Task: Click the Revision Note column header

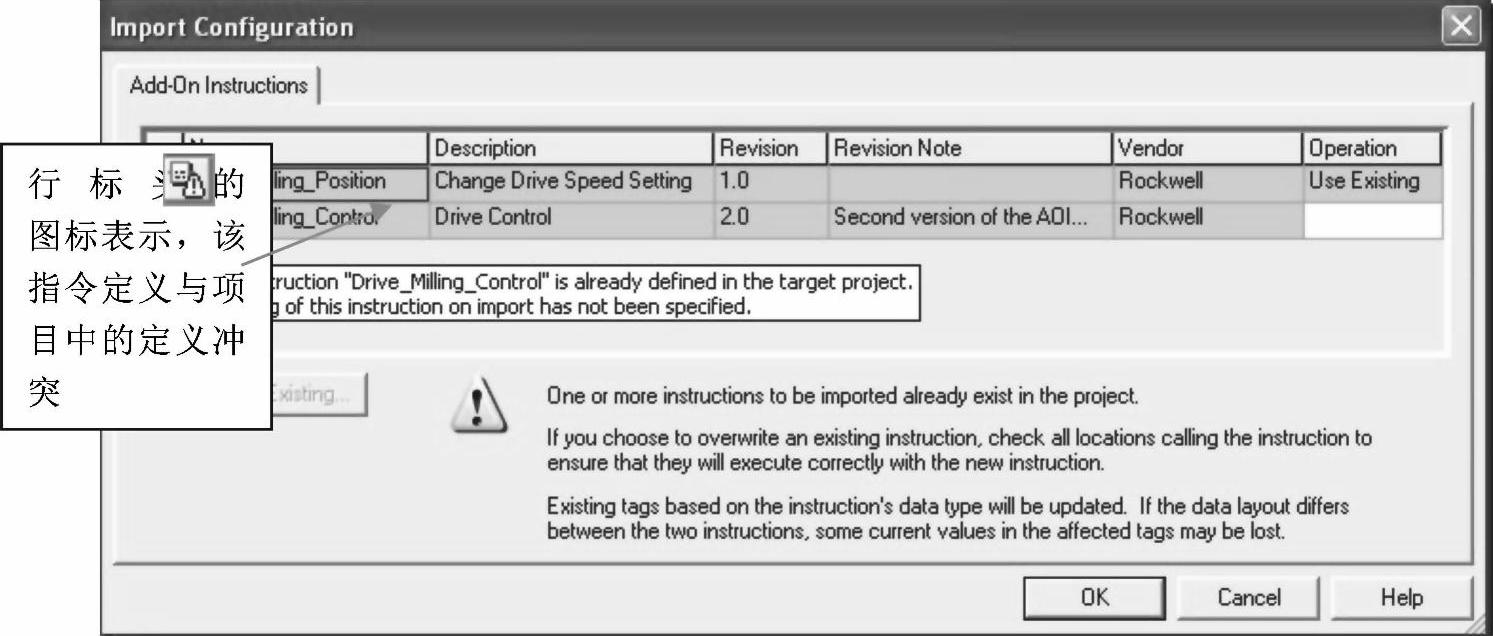Action: (x=969, y=149)
